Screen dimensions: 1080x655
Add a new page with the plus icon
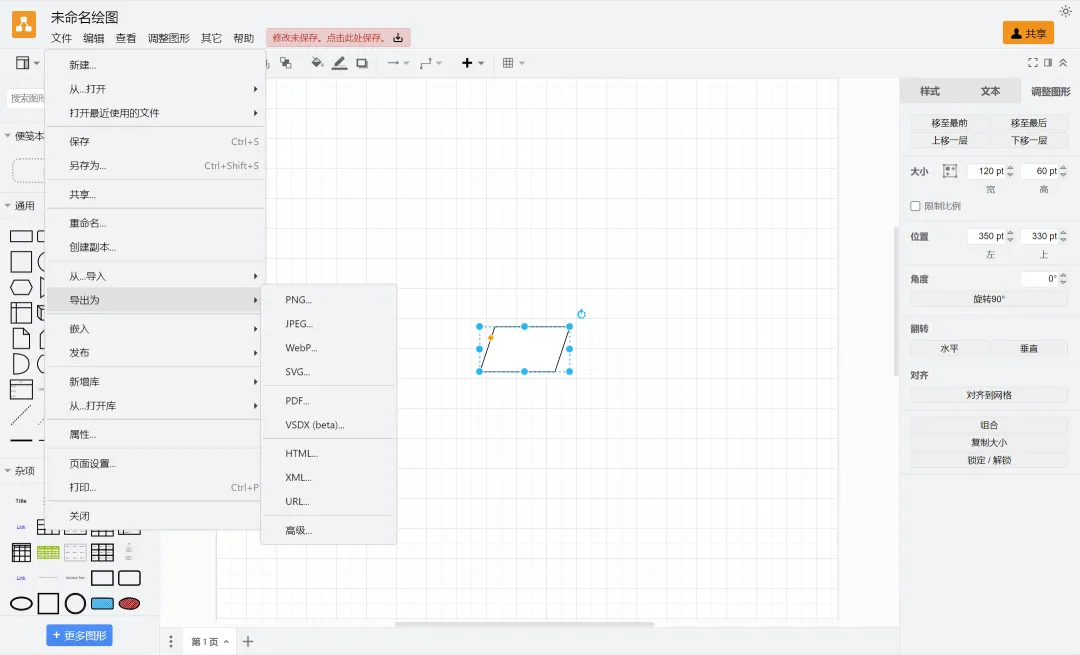(x=248, y=641)
